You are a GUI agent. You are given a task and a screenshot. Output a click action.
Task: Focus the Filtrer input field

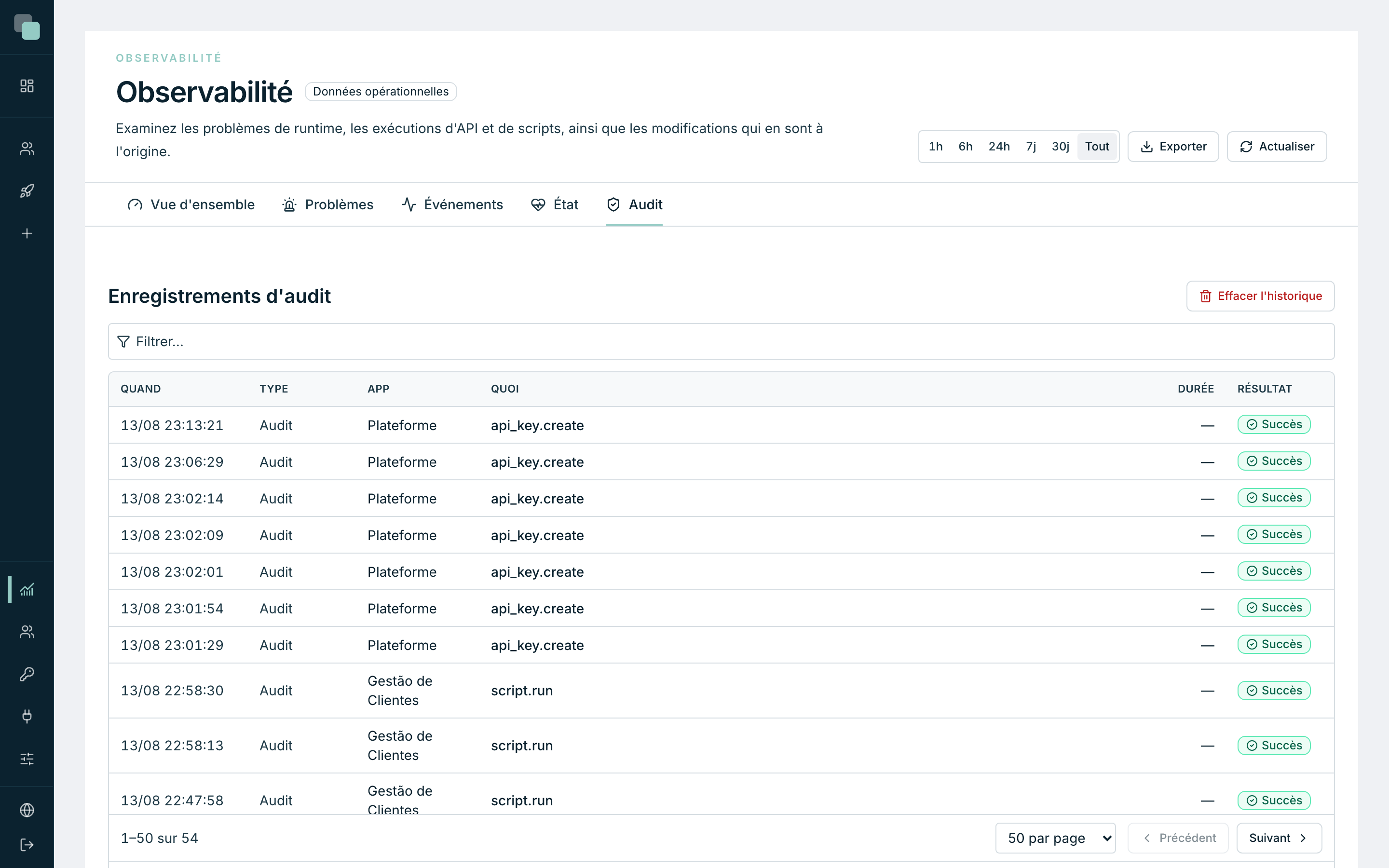(721, 341)
